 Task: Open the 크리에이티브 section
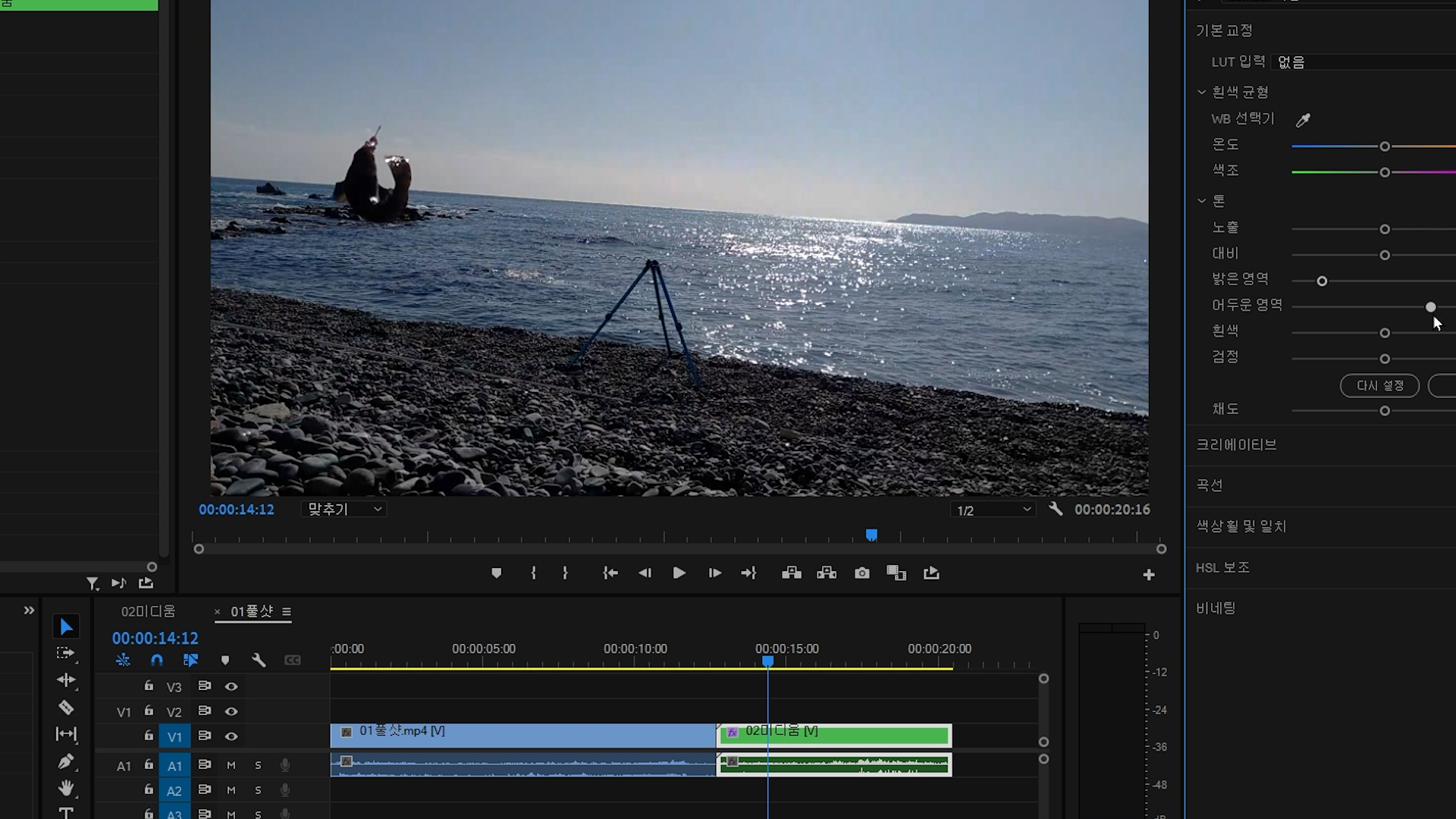(x=1236, y=445)
